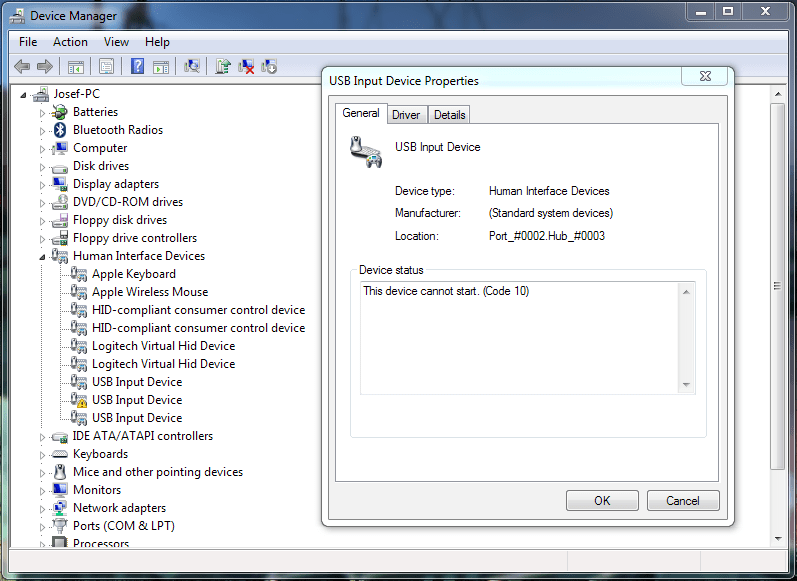Click the Properties toolbar icon
797x581 pixels.
(x=106, y=67)
